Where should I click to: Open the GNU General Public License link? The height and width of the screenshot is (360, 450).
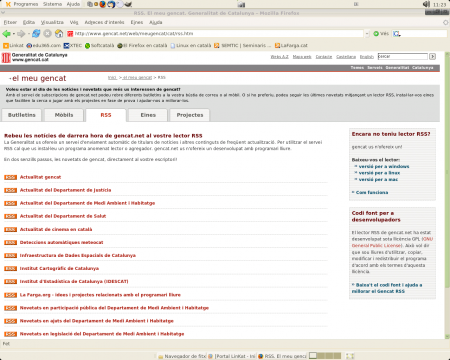pos(392,242)
